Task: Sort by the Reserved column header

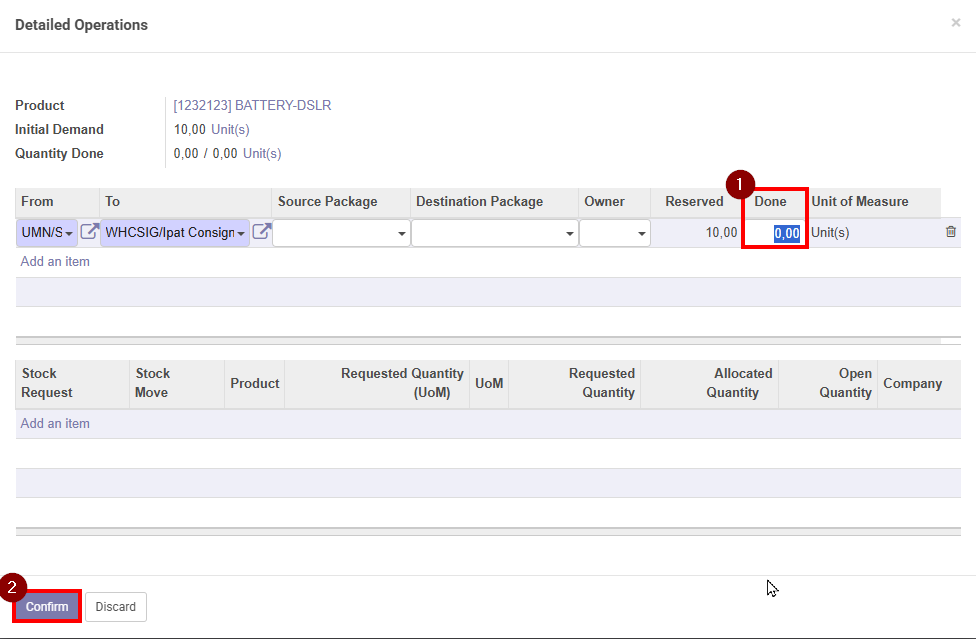Action: tap(694, 201)
